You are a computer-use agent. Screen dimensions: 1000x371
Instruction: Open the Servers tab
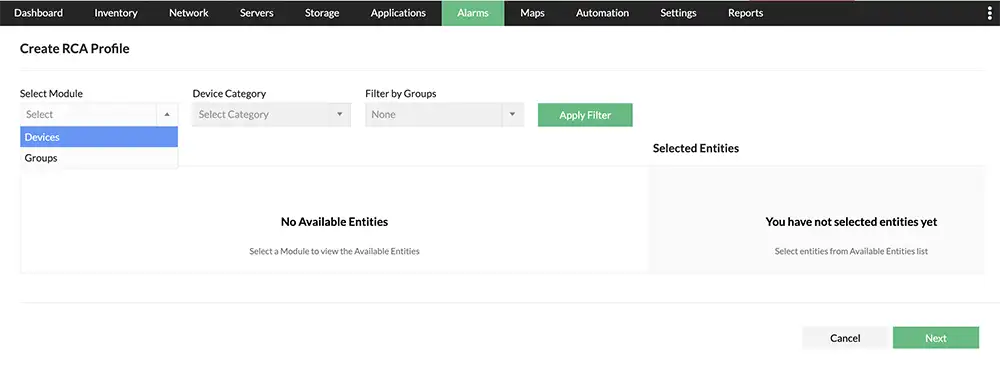coord(257,13)
